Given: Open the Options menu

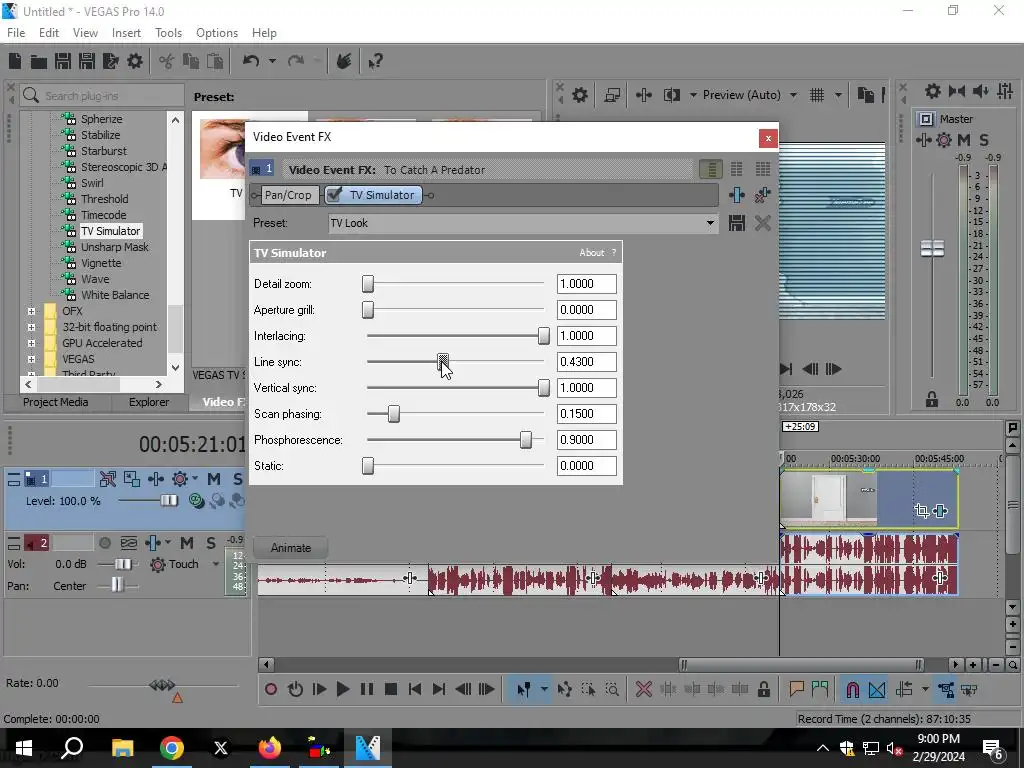Looking at the screenshot, I should 217,33.
